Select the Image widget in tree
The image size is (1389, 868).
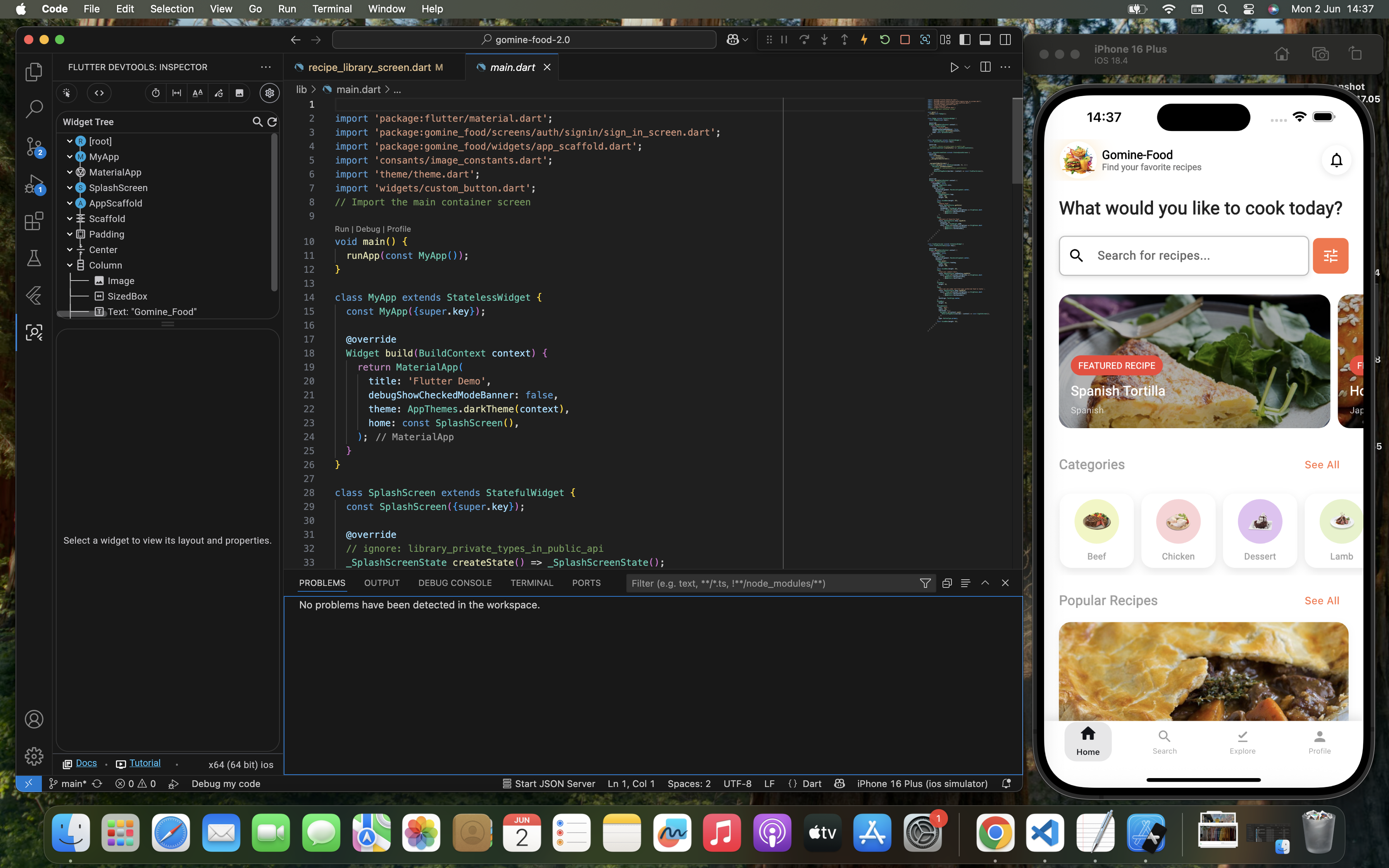pos(121,281)
